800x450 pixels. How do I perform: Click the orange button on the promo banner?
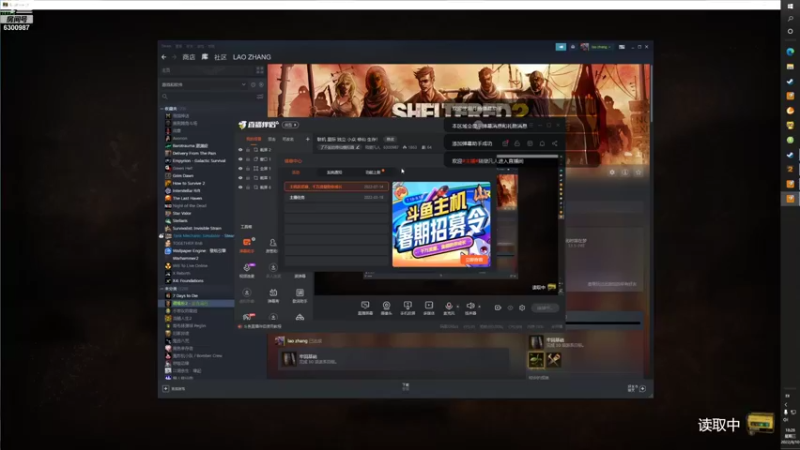[474, 260]
